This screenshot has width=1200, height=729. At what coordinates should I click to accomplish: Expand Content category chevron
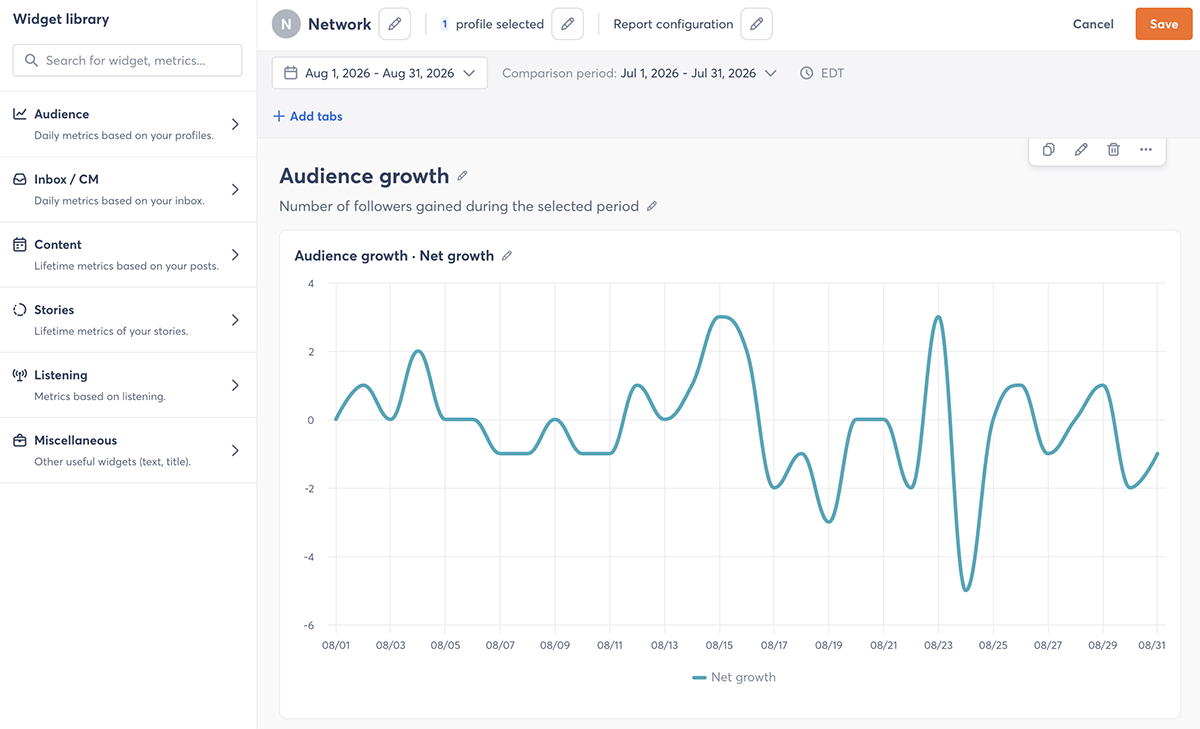coord(235,254)
